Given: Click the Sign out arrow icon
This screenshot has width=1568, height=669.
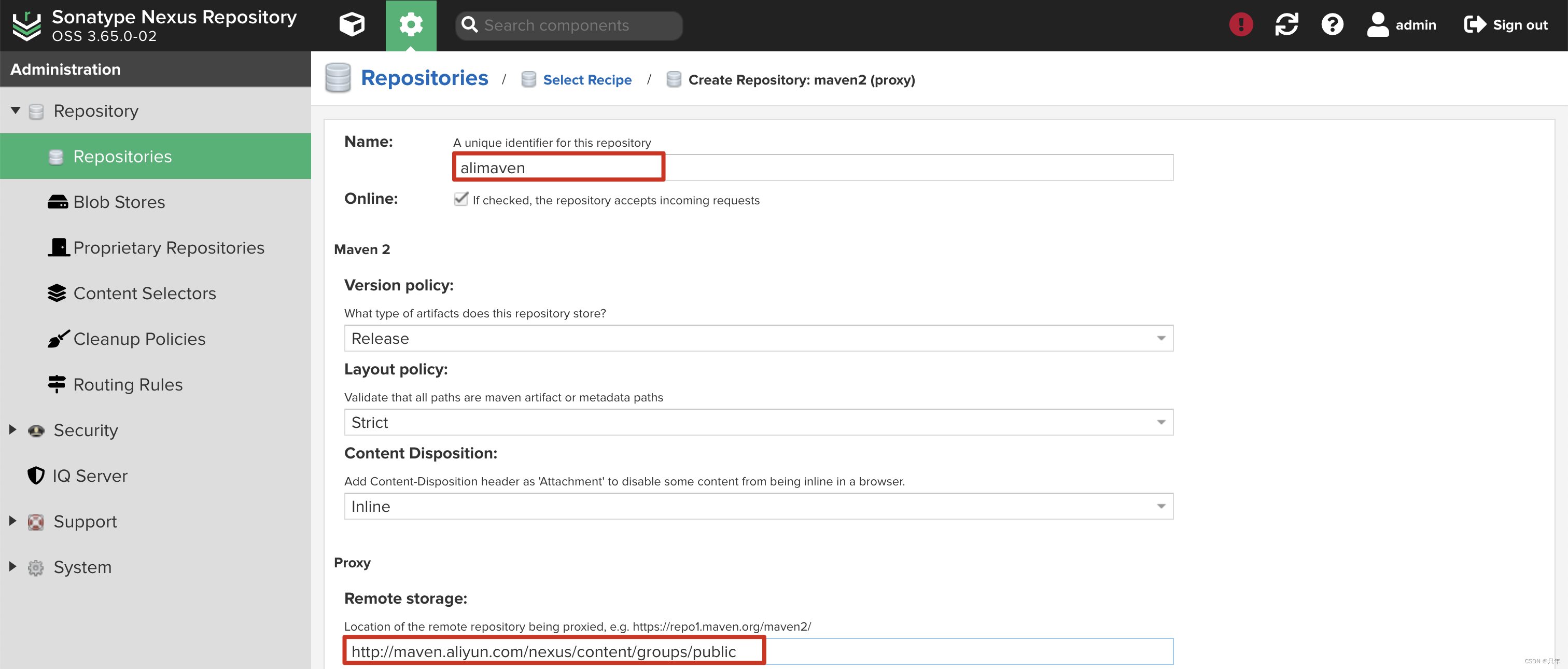Looking at the screenshot, I should [1475, 24].
